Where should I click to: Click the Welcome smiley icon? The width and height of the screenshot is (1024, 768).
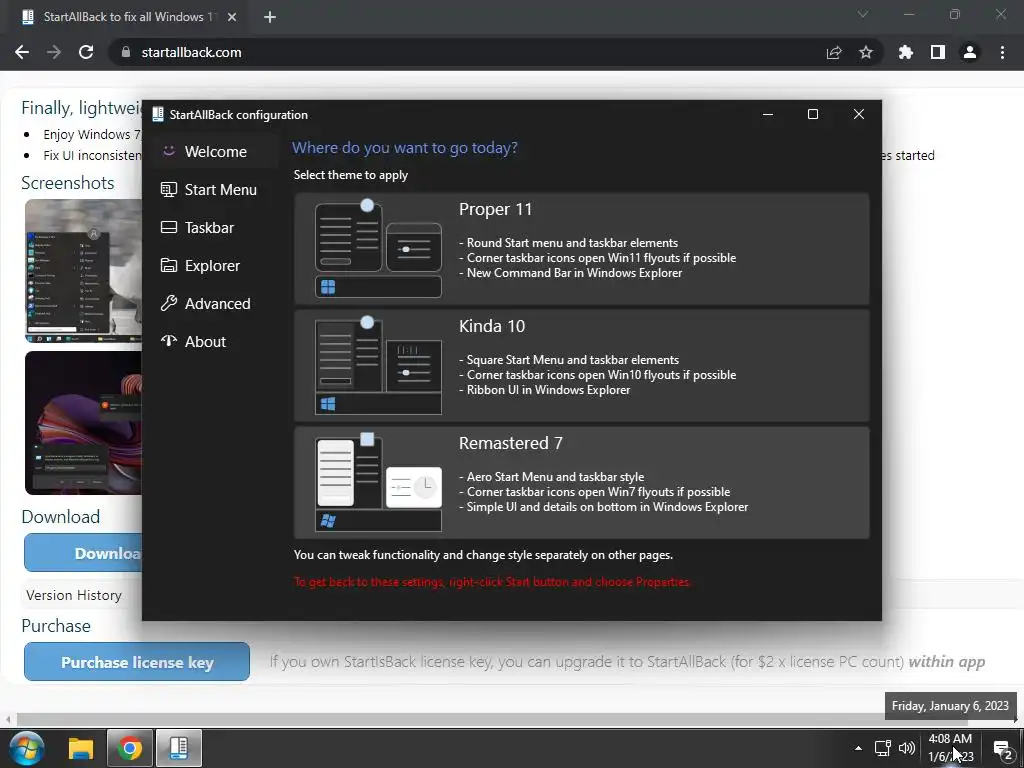point(168,151)
